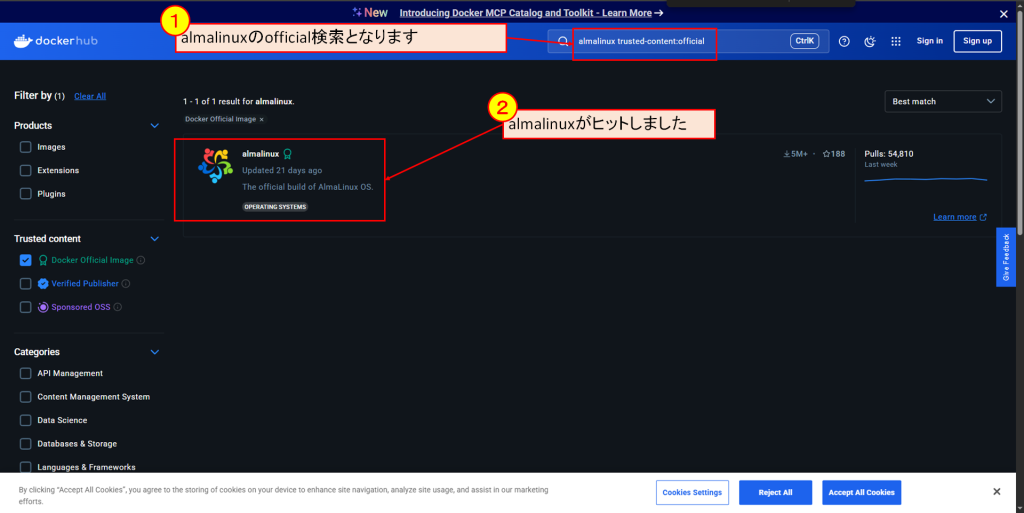
Task: Click Accept All Cookies
Action: (x=861, y=493)
